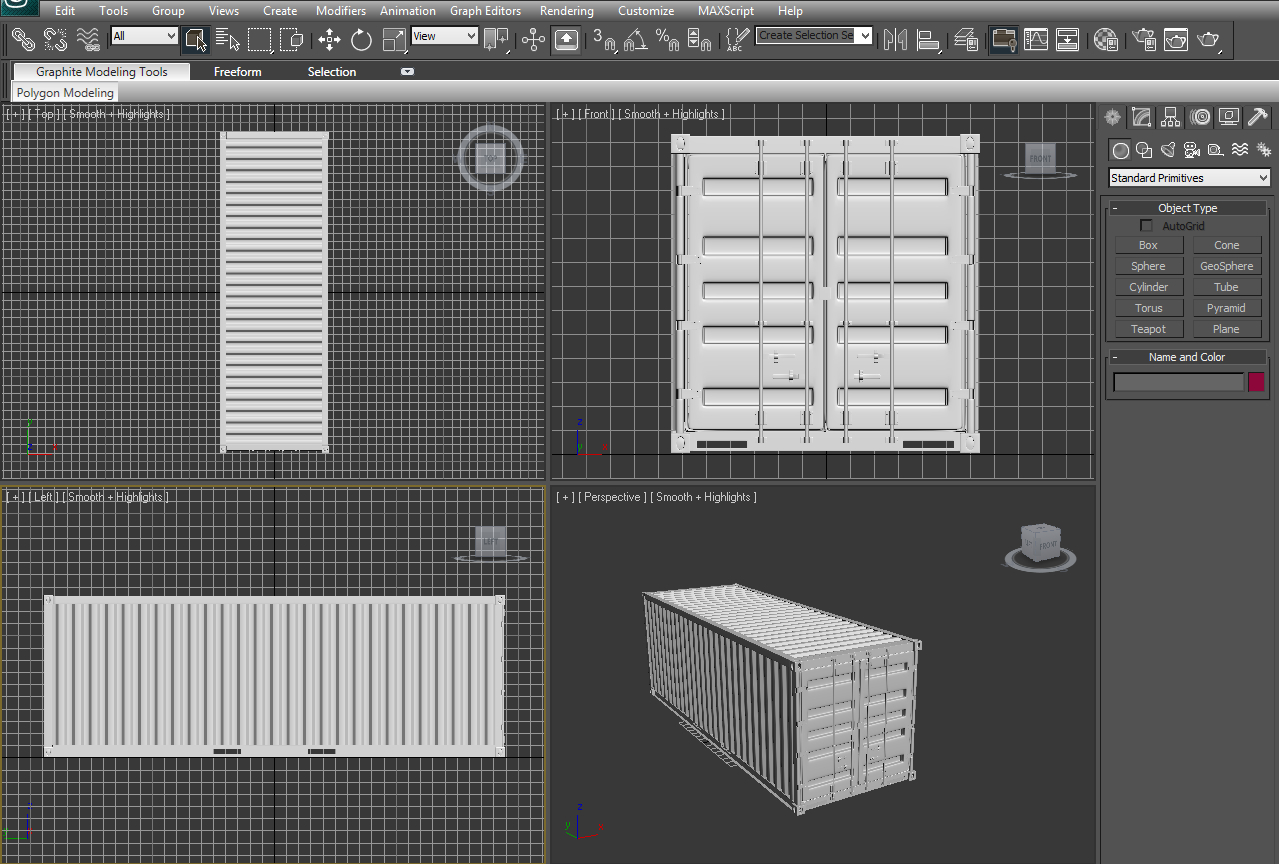
Task: Toggle the Select Object mode button
Action: point(196,39)
